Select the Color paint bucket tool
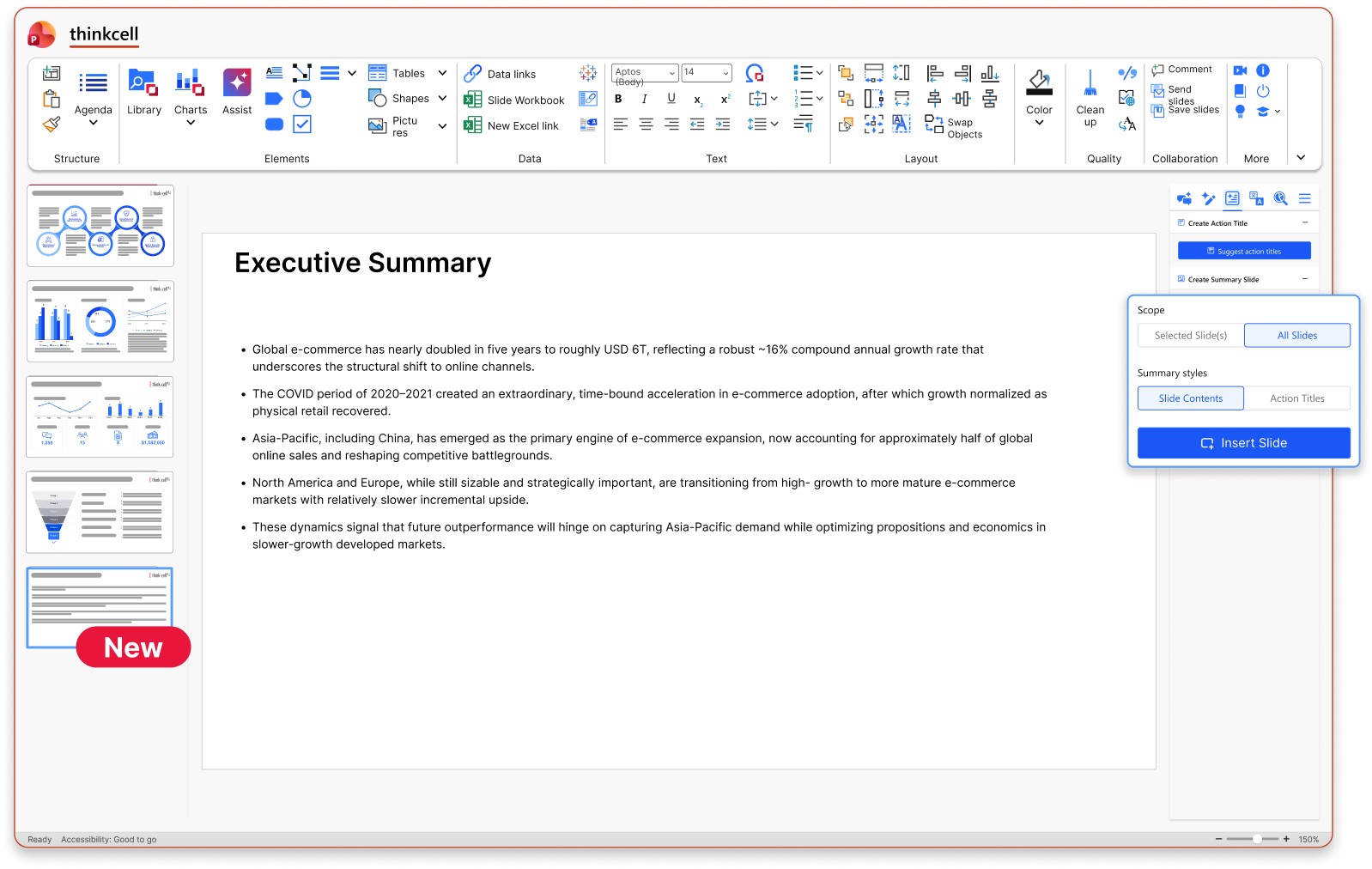The width and height of the screenshot is (1372, 869). coord(1039,82)
